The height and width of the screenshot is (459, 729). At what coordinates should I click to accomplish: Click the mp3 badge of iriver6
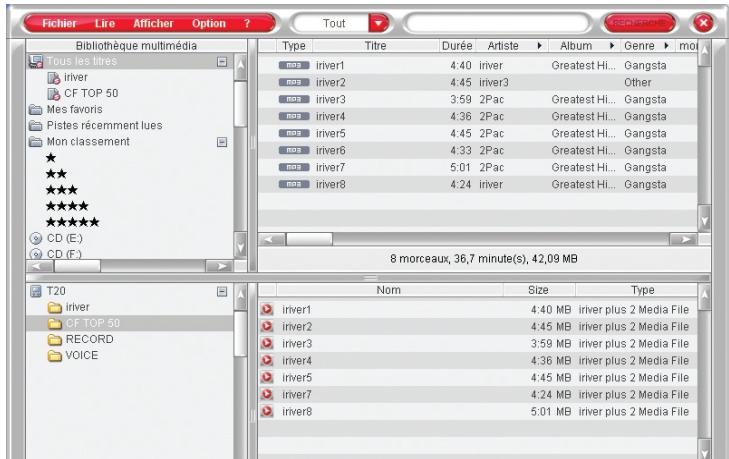(294, 150)
